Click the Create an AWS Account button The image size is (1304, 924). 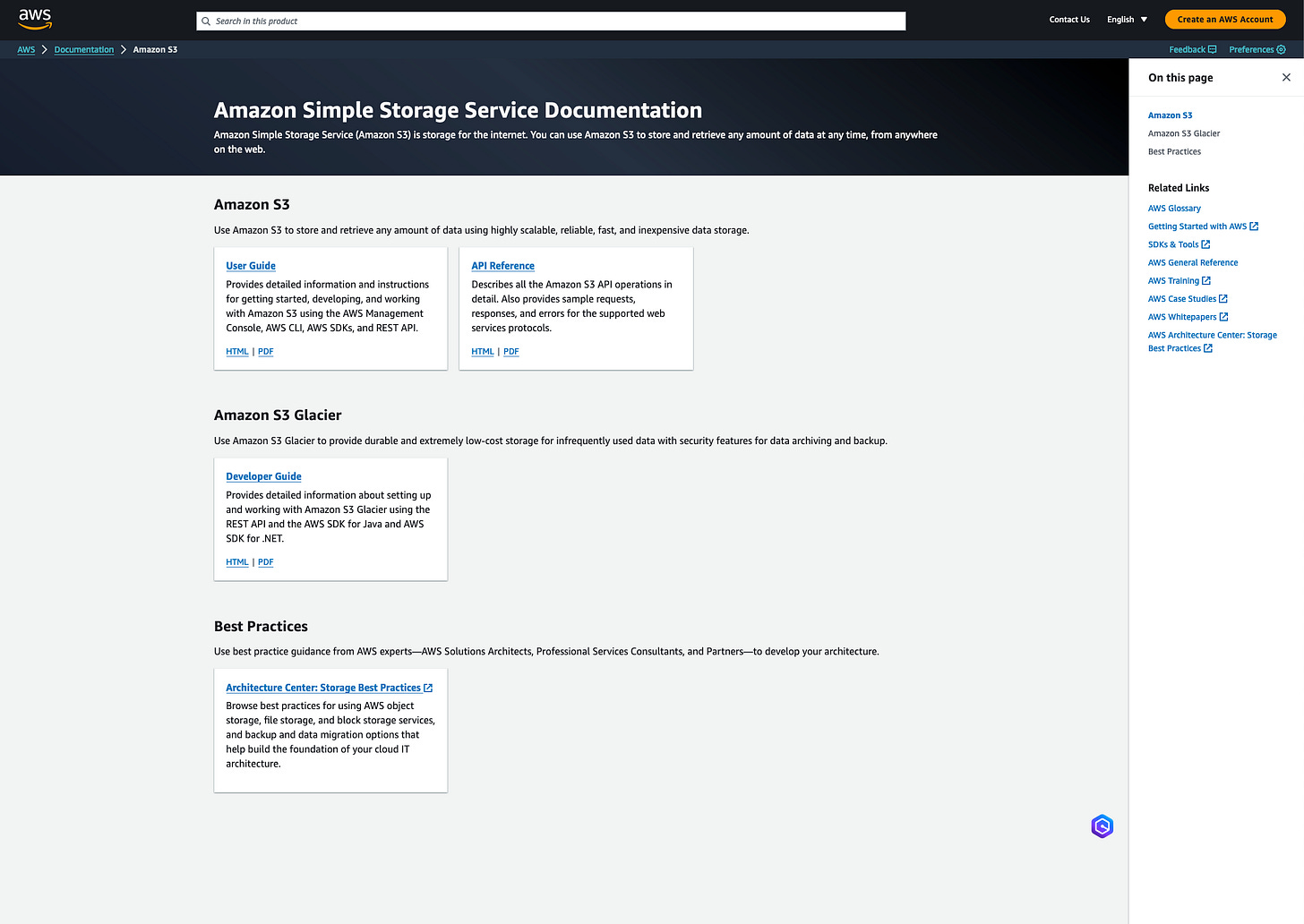point(1224,20)
